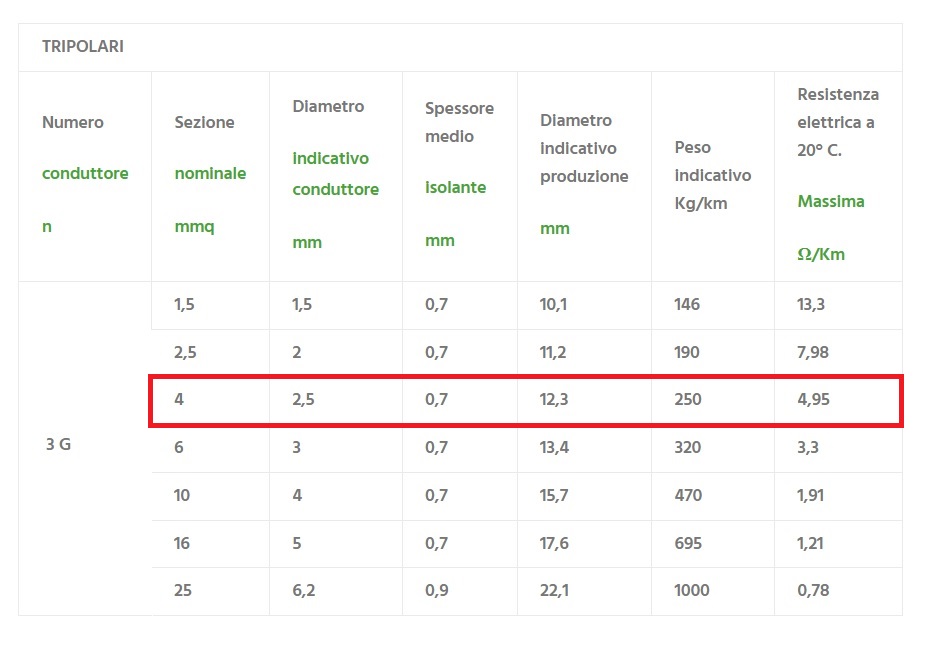This screenshot has width=933, height=650.
Task: Click the highlighted 4,95 resistance value
Action: [813, 400]
